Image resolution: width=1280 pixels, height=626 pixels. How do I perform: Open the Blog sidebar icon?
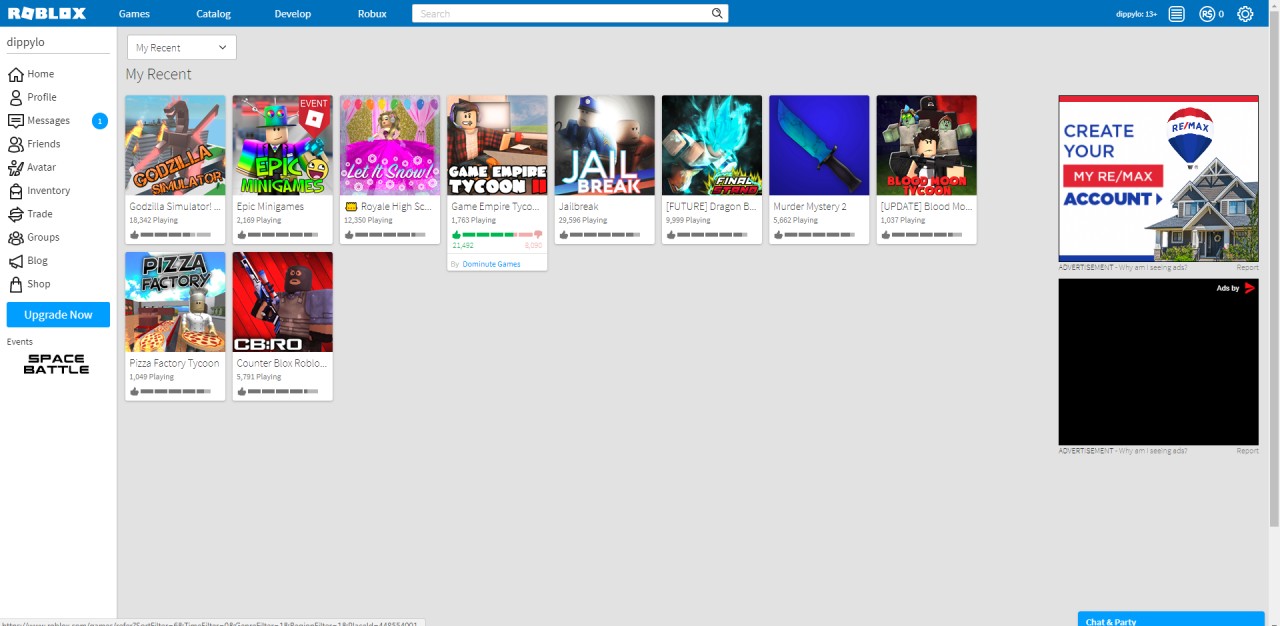[15, 261]
